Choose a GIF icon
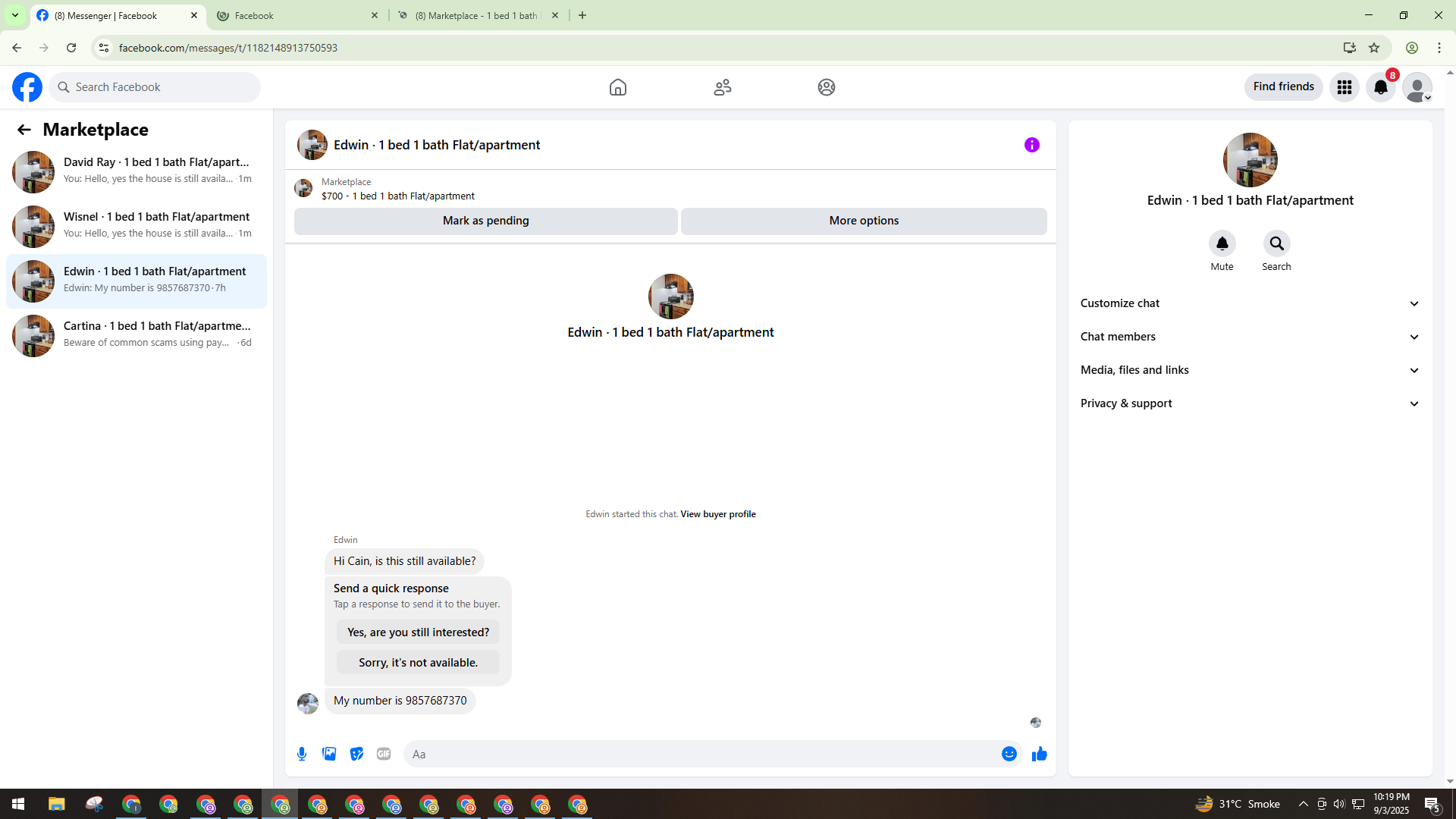Screen dimensions: 1456x819 click(384, 754)
